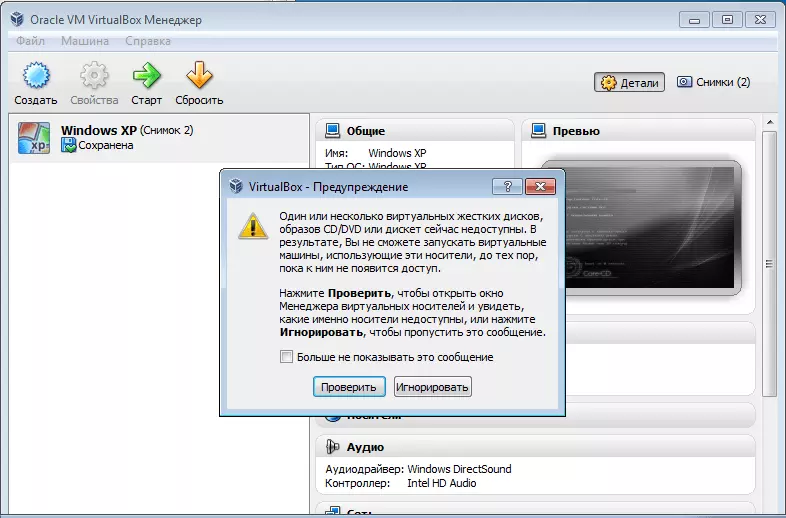Open the Справка menu
This screenshot has width=786, height=518.
click(x=148, y=41)
